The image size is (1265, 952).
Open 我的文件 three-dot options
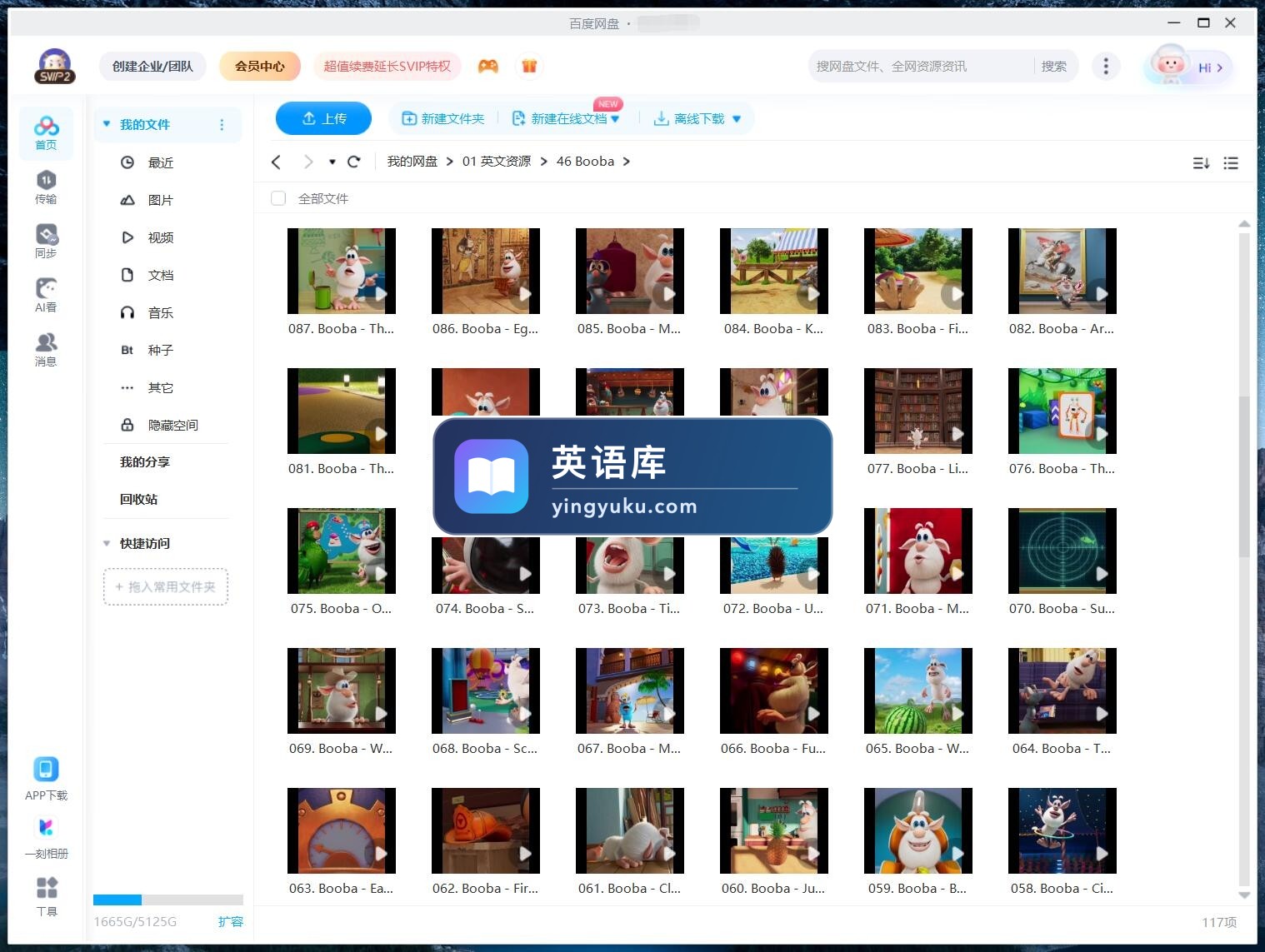pos(222,125)
